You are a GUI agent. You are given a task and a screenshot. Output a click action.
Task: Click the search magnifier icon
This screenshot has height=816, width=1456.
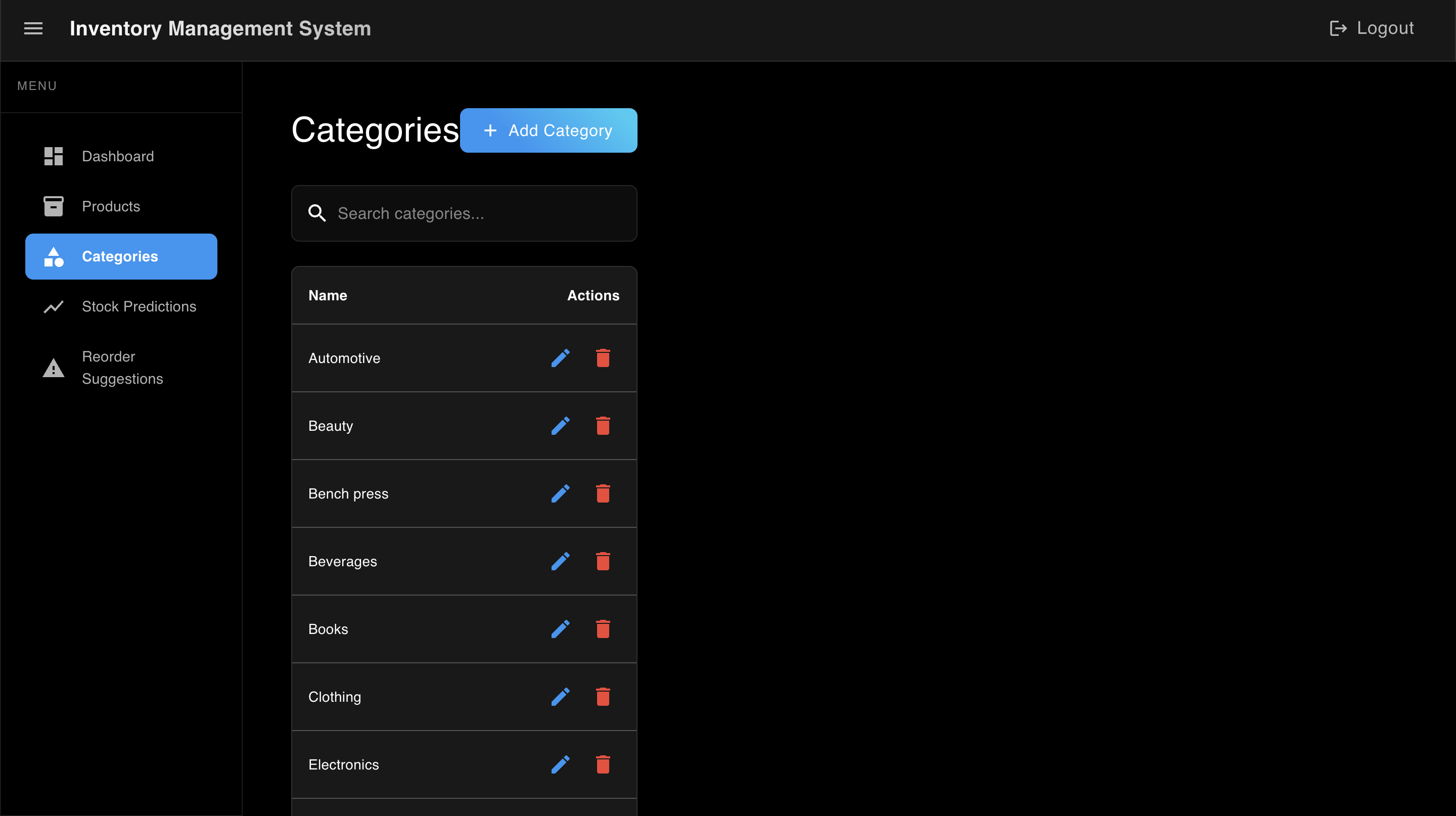317,213
